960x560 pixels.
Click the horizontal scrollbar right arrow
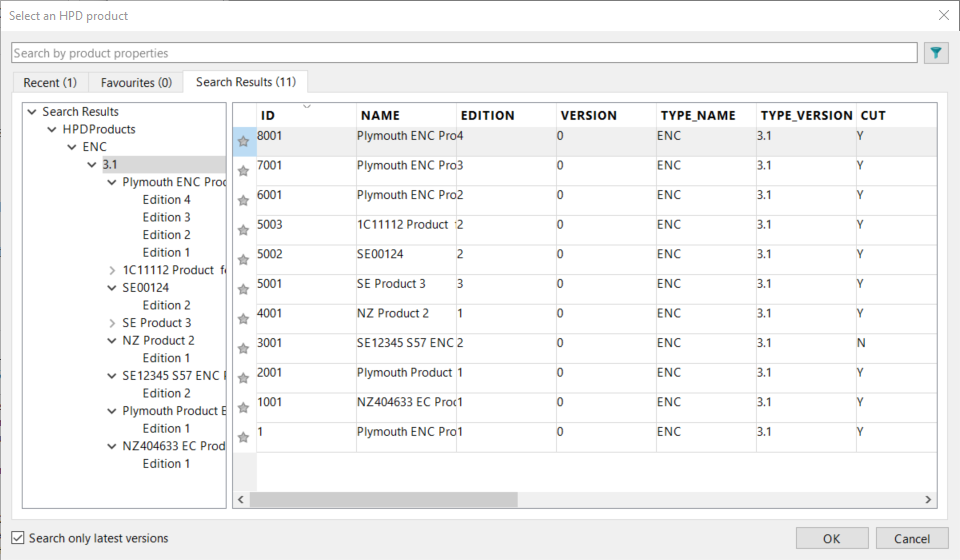tap(928, 499)
